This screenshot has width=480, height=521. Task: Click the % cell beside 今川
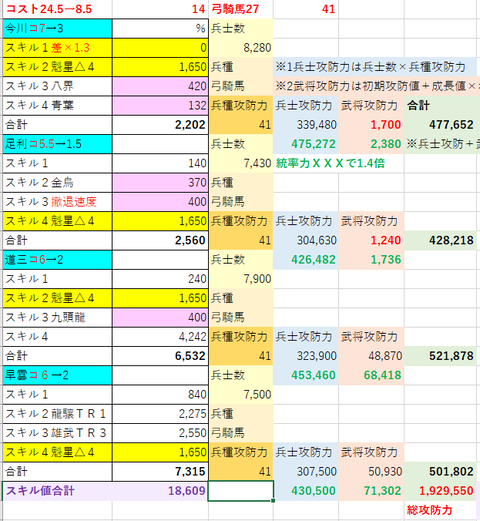click(160, 29)
